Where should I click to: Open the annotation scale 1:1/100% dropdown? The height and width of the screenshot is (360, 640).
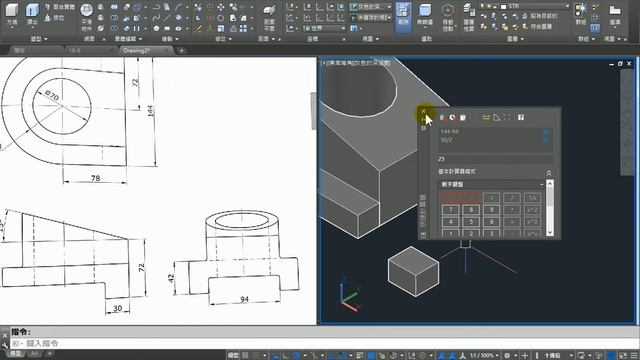483,356
